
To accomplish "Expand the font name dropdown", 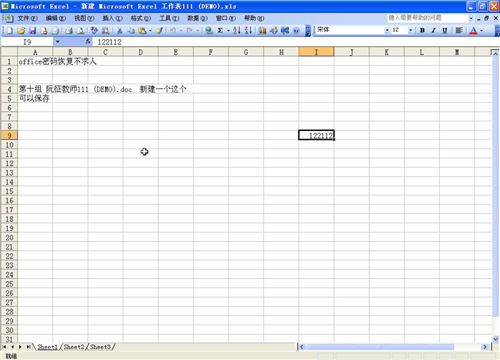I will [387, 30].
